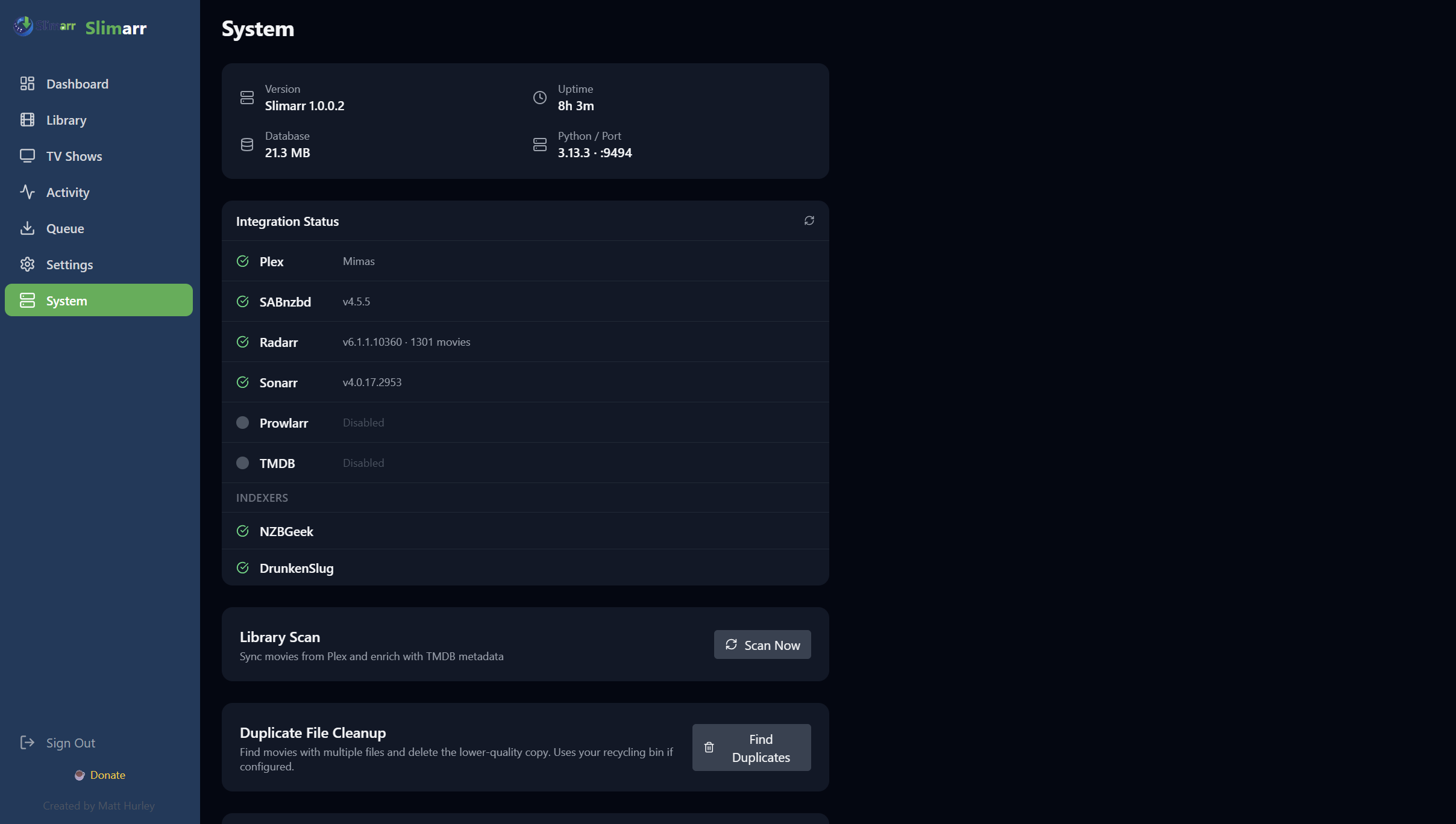Click the System server icon in the sidebar
Viewport: 1456px width, 824px height.
(27, 300)
